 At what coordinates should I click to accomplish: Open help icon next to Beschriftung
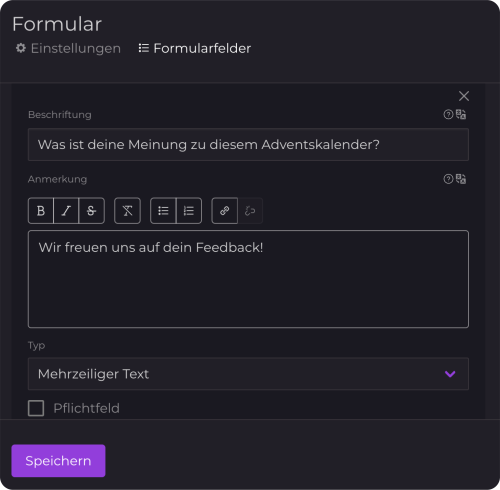(448, 114)
